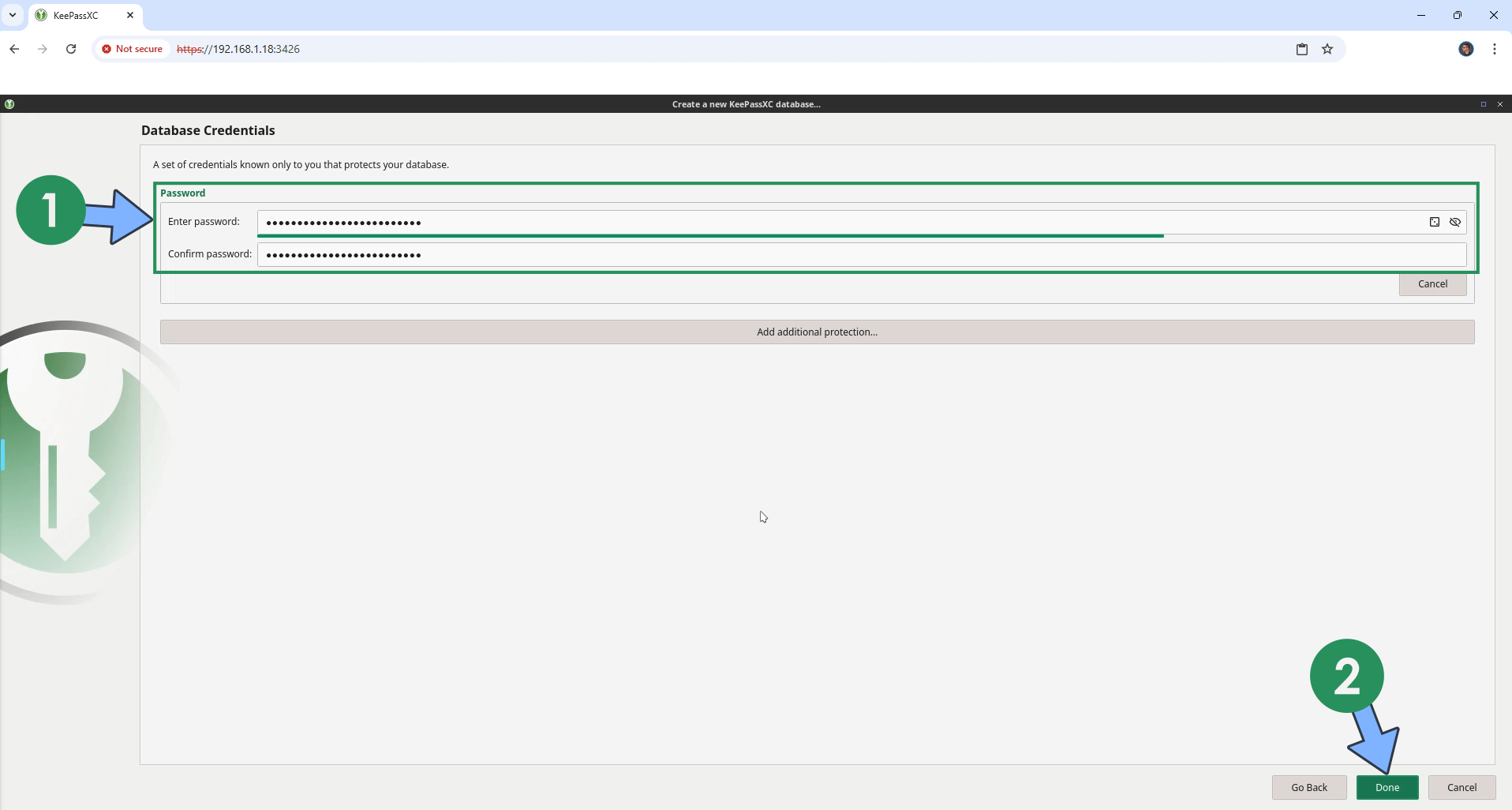1512x810 pixels.
Task: Cancel the database creation wizard
Action: pyautogui.click(x=1461, y=787)
